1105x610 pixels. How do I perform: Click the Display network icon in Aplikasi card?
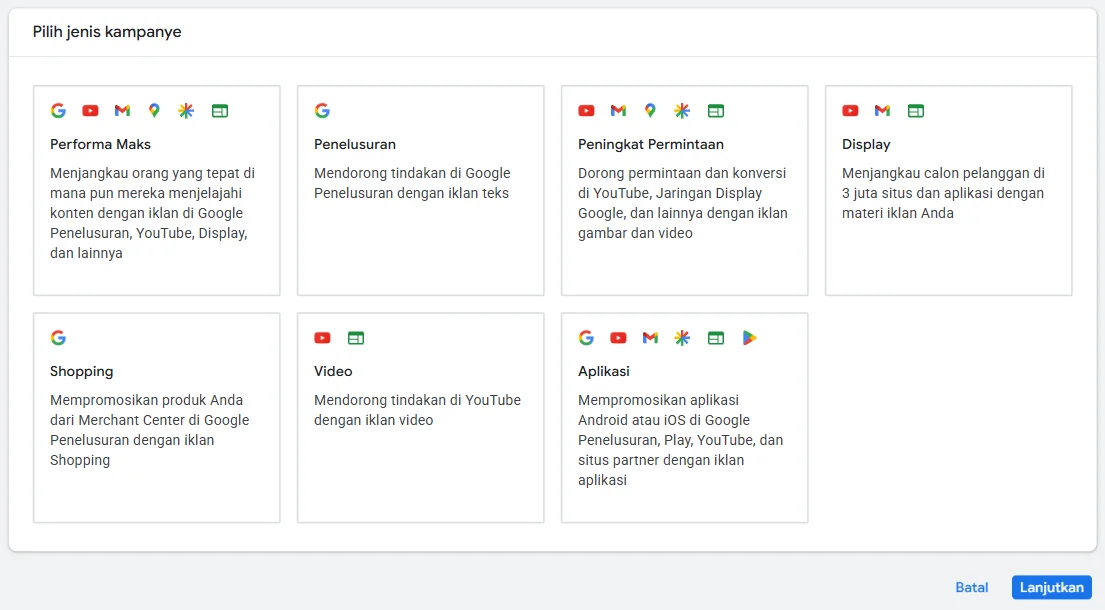pos(716,338)
